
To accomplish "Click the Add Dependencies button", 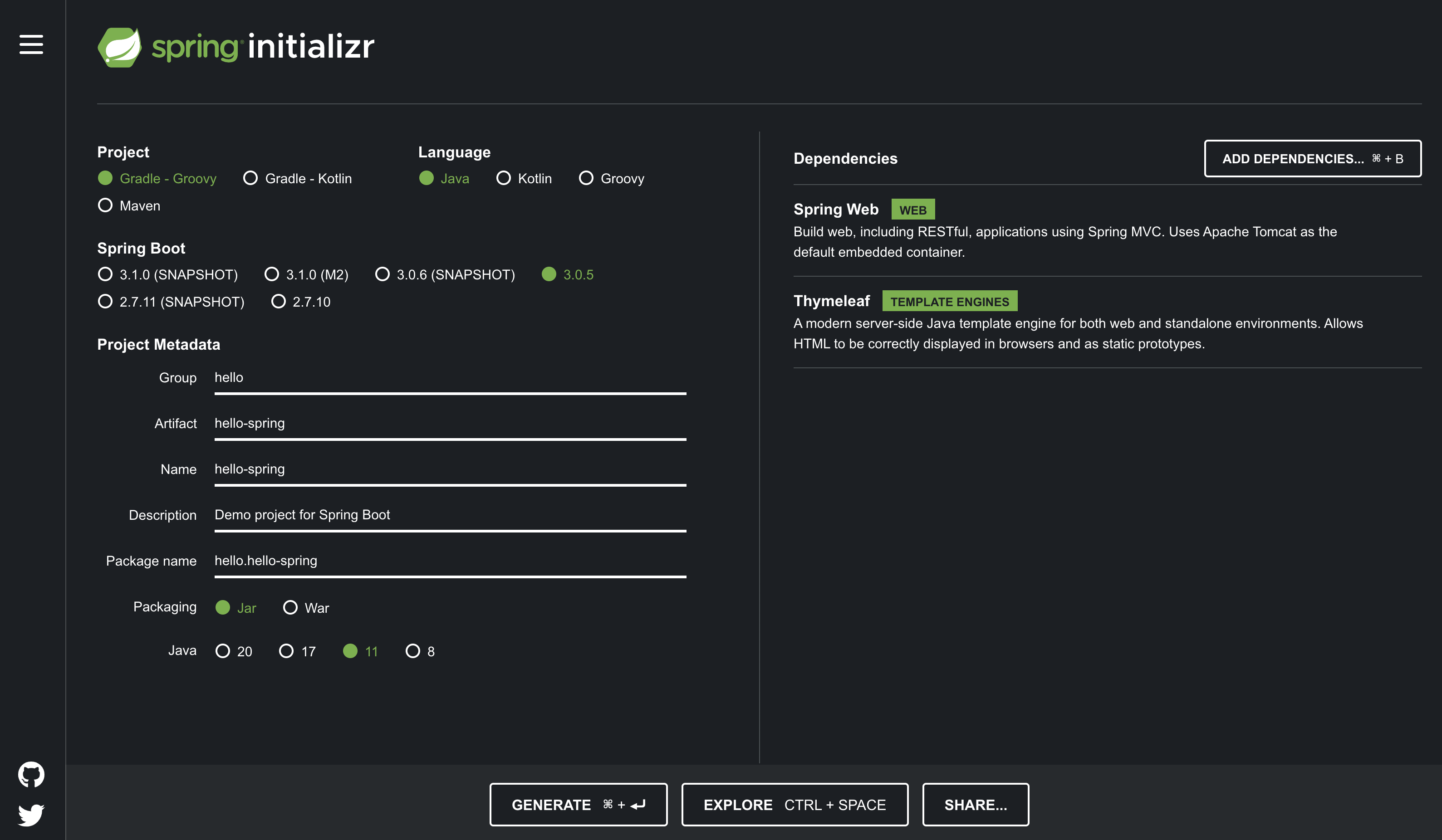I will [1312, 158].
